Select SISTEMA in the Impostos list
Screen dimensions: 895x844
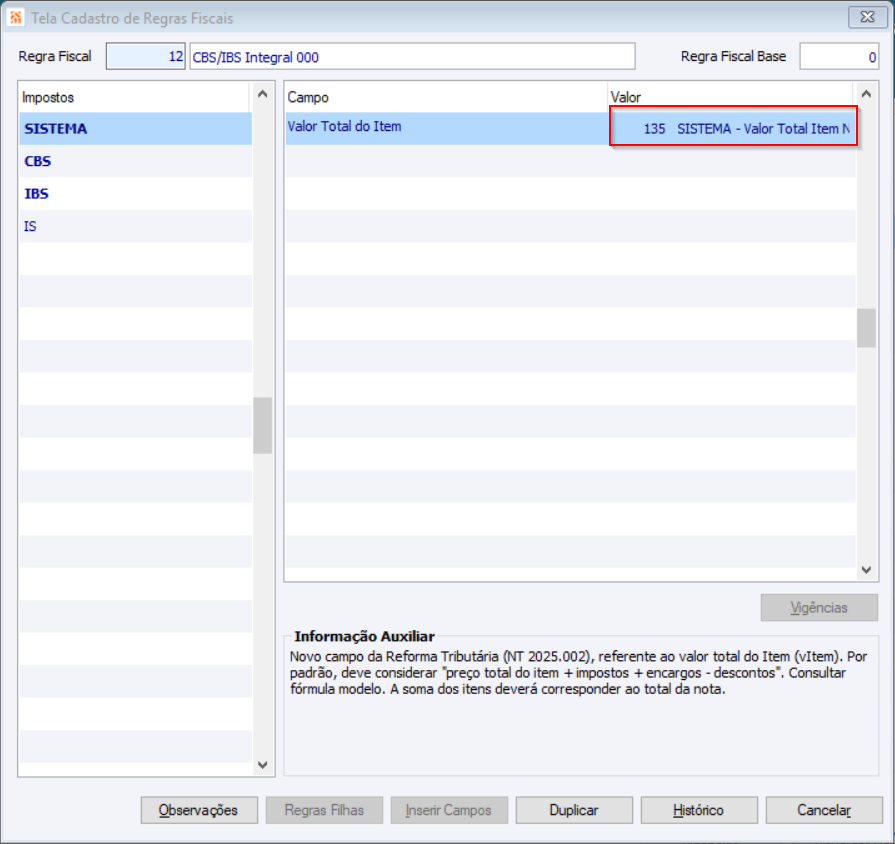coord(135,128)
